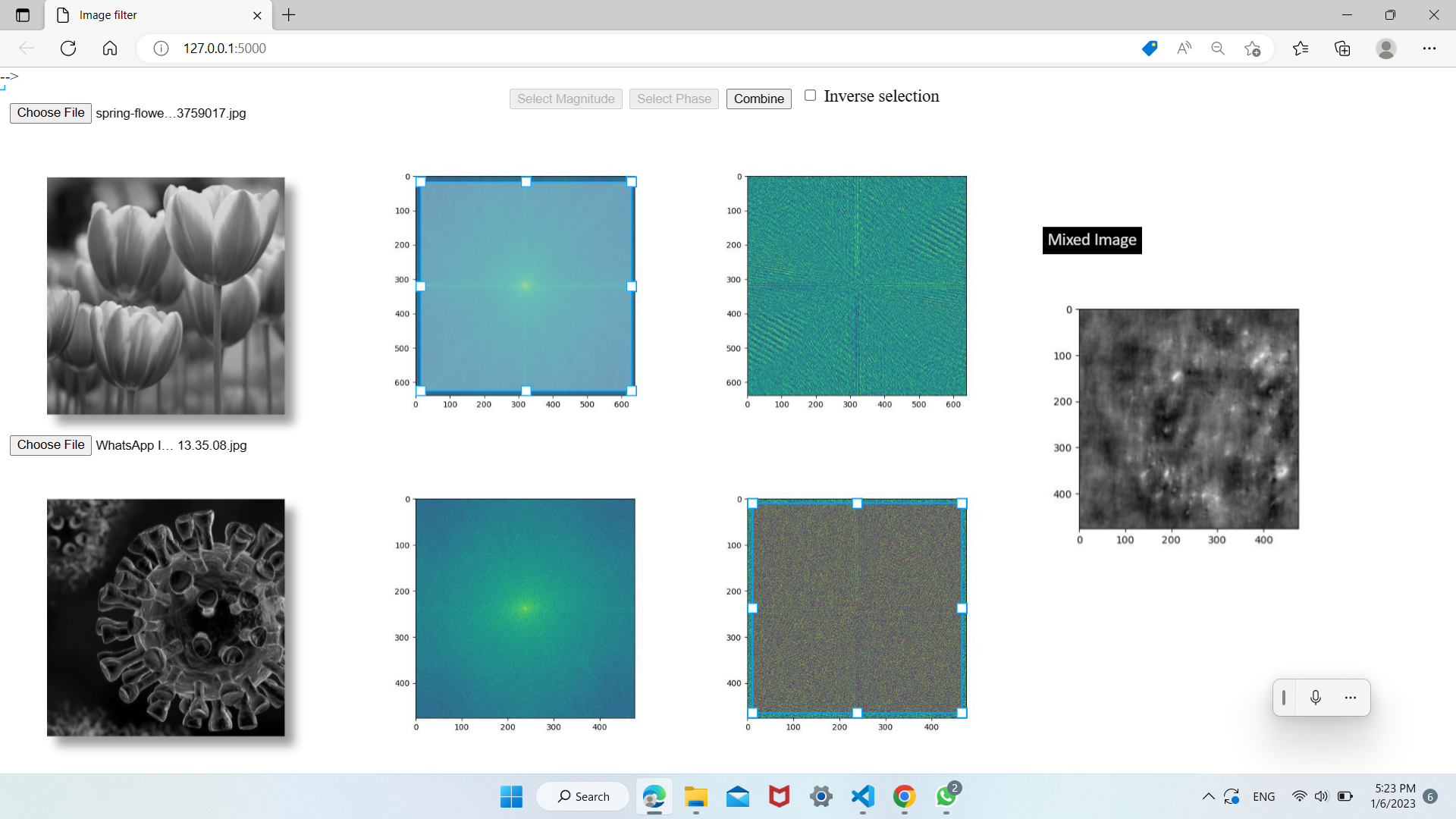The image size is (1456, 819).
Task: Open the Edge Settings and more menu
Action: 1430,48
